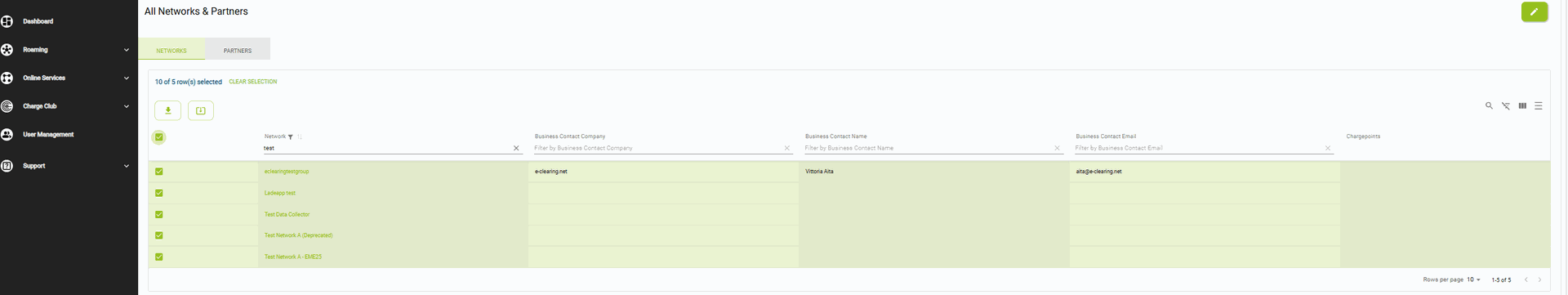Switch to the Partners tab
This screenshot has height=295, width=1568.
[x=238, y=49]
